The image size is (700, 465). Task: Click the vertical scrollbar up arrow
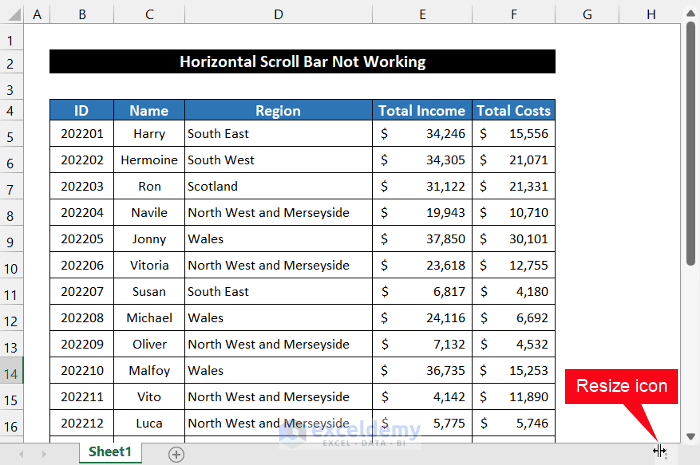[691, 13]
